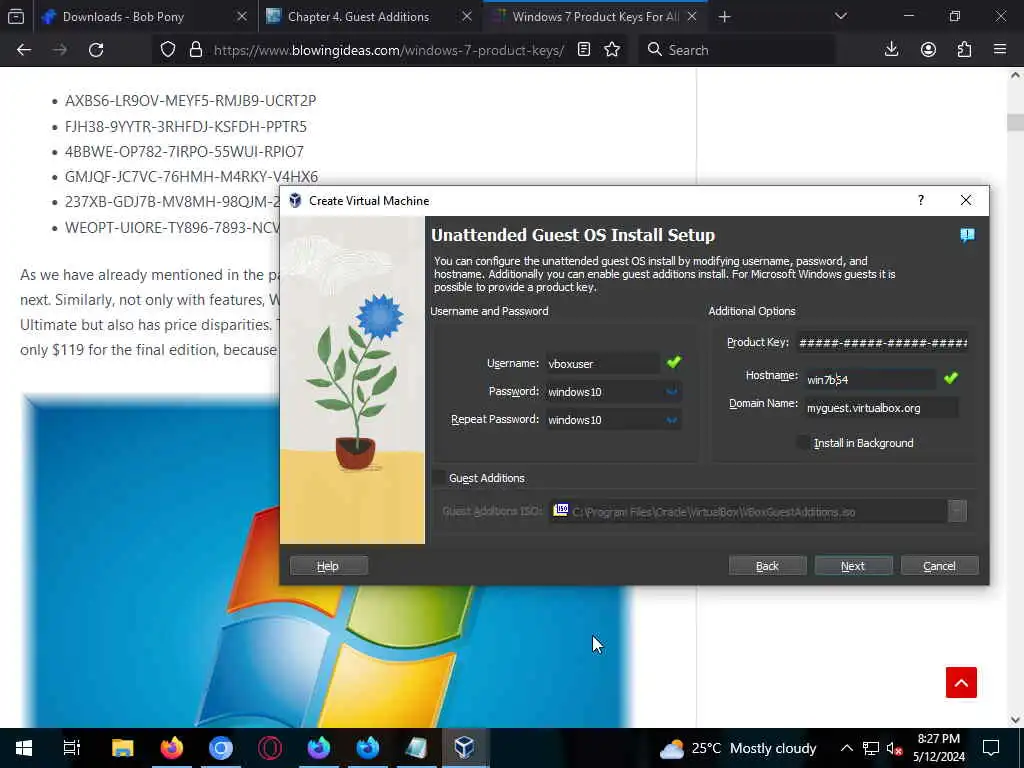Reload the page in Firefox

(x=96, y=50)
